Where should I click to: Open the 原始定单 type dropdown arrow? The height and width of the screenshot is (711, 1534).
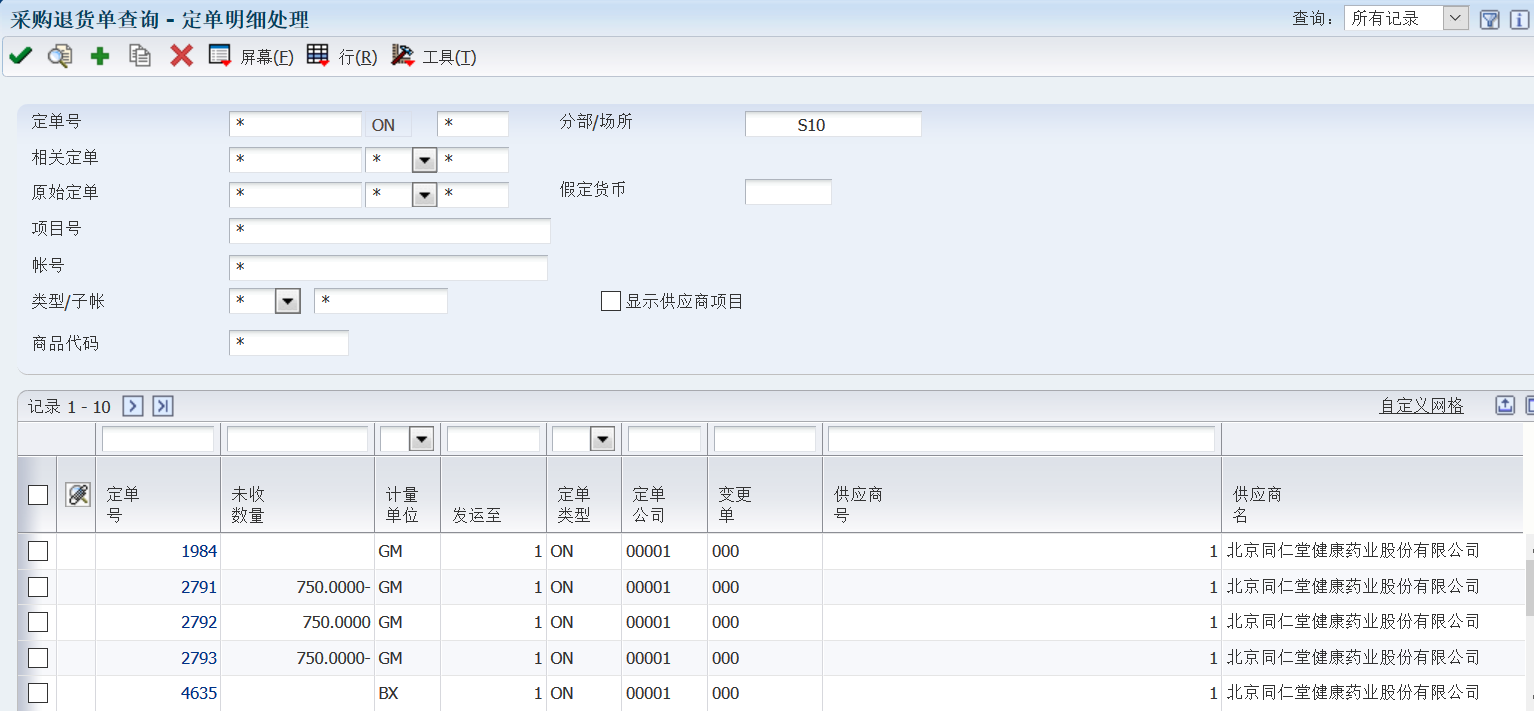click(425, 195)
